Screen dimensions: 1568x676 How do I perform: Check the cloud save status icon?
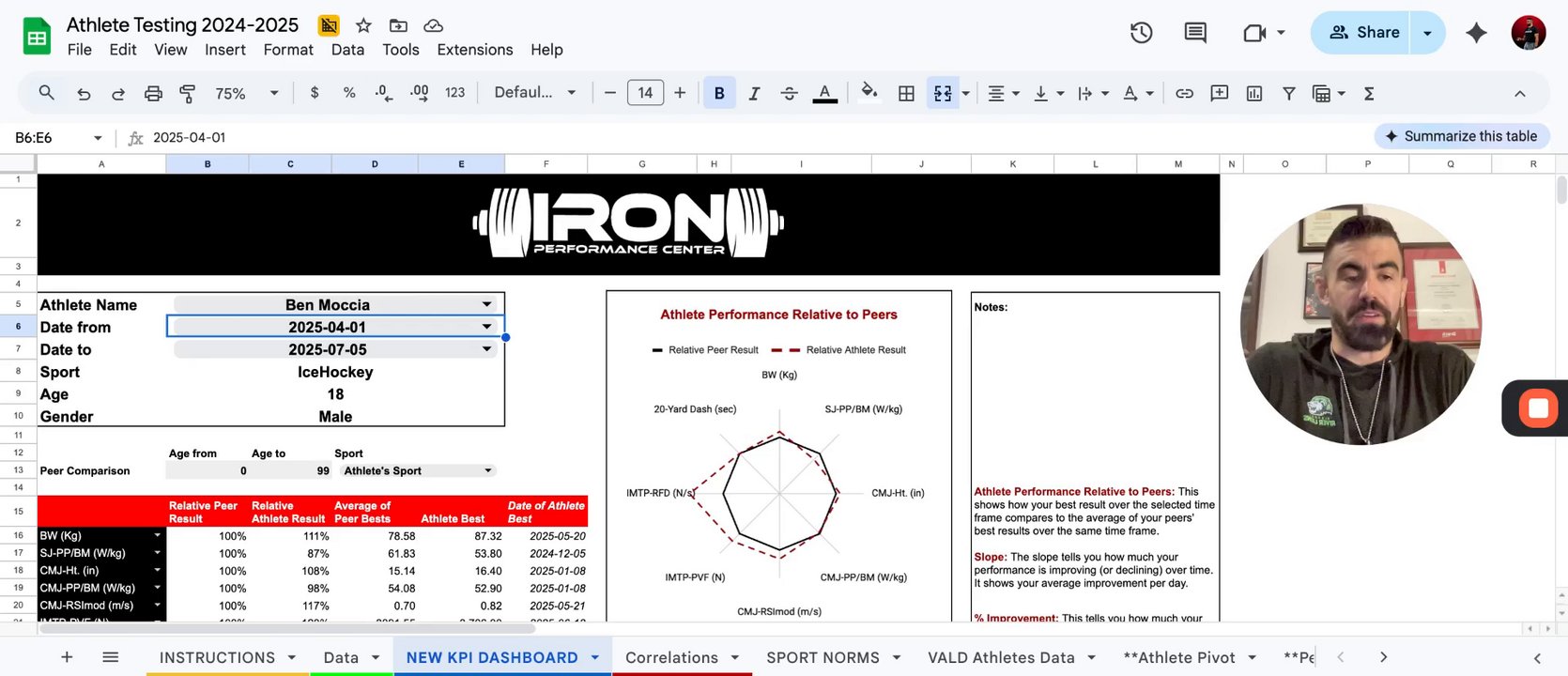coord(433,25)
